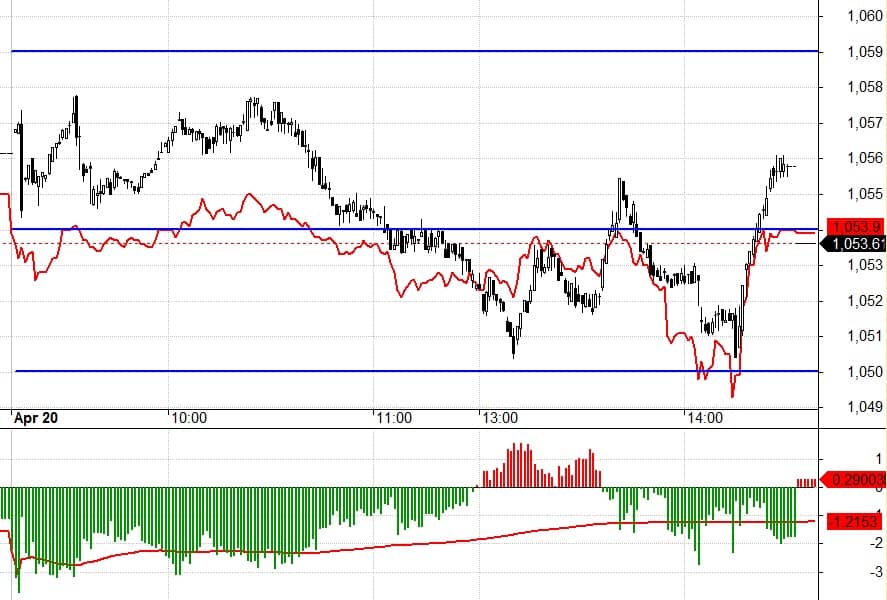This screenshot has height=600, width=887.
Task: Click the small red bars at histogram's right end
Action: point(806,483)
